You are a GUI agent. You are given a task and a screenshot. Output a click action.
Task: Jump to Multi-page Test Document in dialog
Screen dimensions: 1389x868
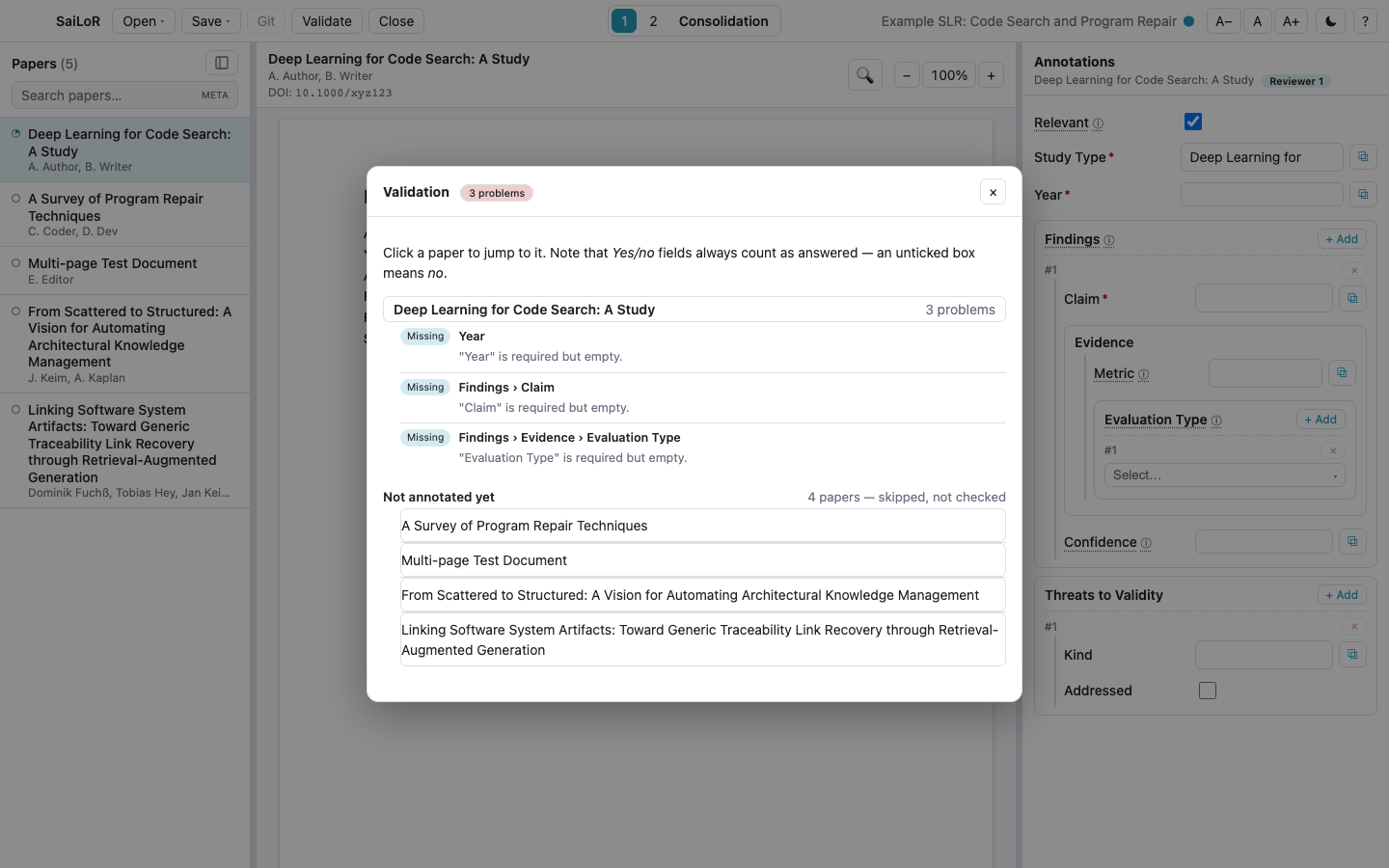703,560
